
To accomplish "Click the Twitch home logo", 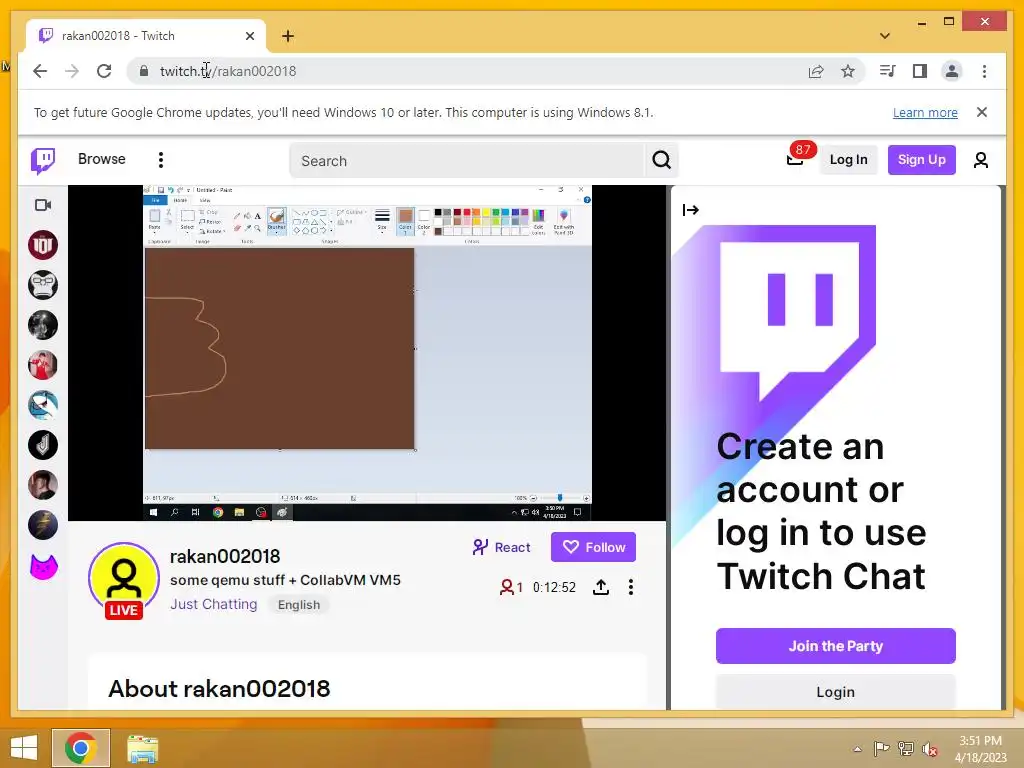I will click(x=43, y=160).
